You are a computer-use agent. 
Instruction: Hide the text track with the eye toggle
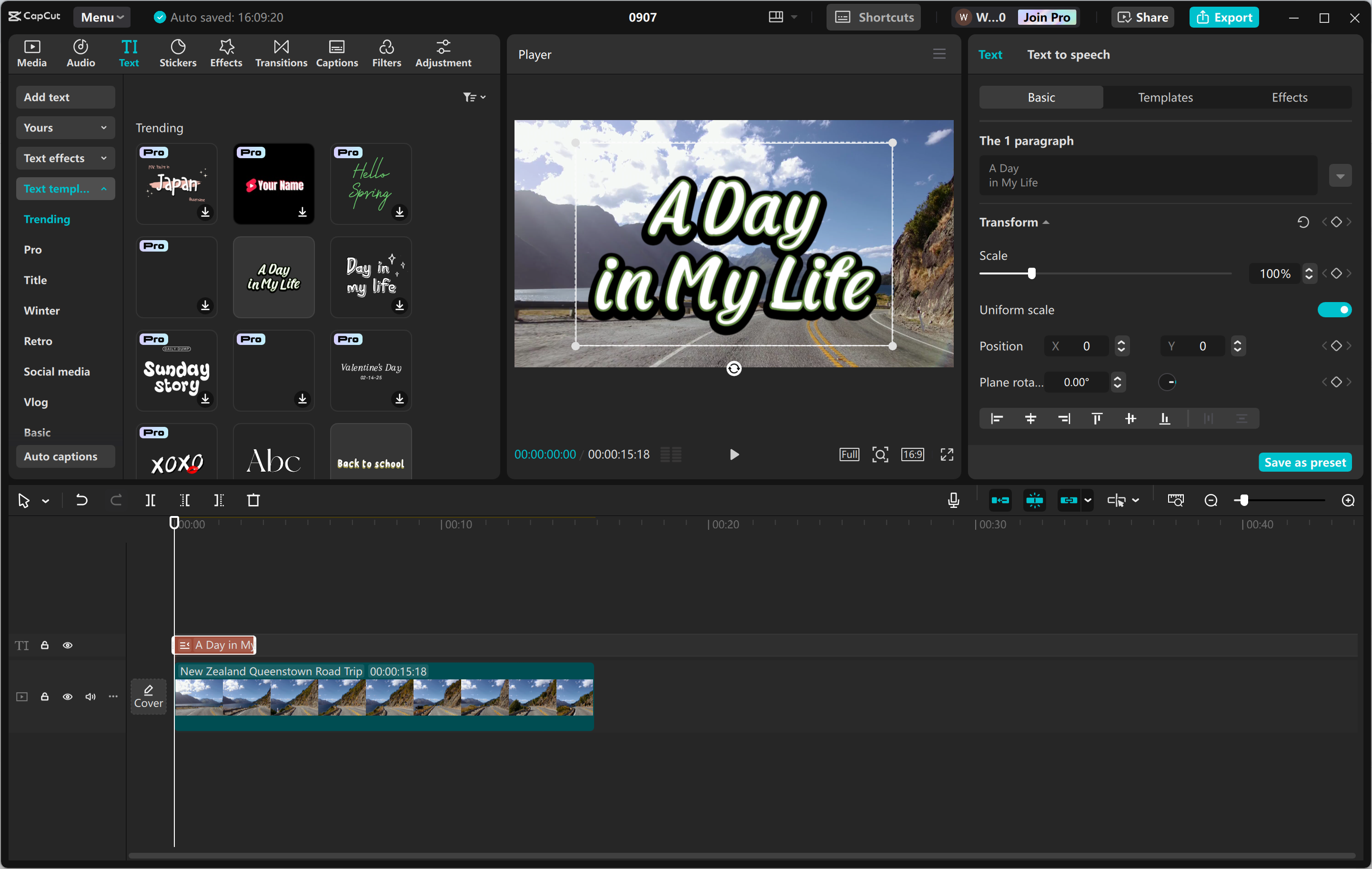[68, 645]
